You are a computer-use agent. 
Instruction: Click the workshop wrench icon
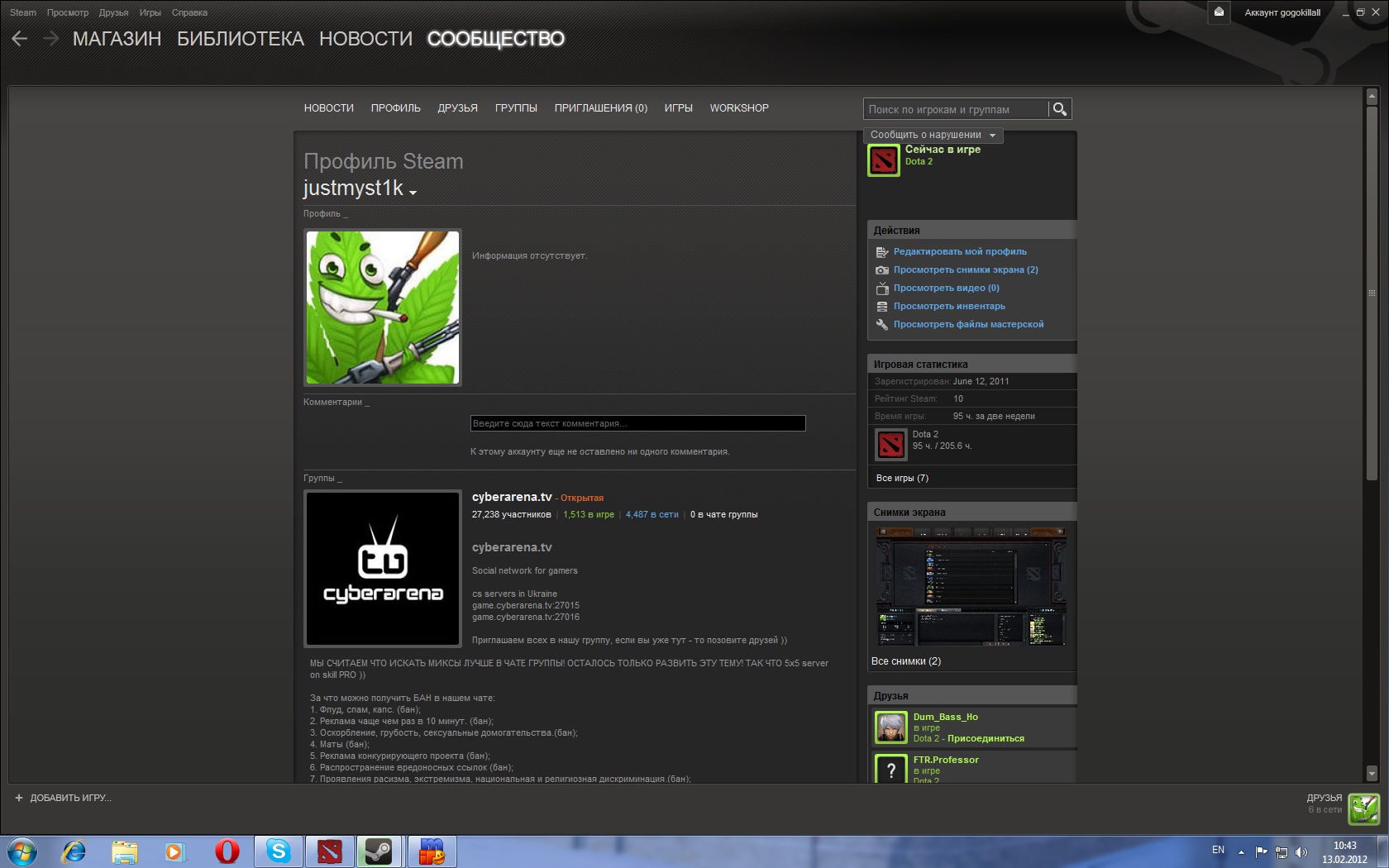[882, 325]
